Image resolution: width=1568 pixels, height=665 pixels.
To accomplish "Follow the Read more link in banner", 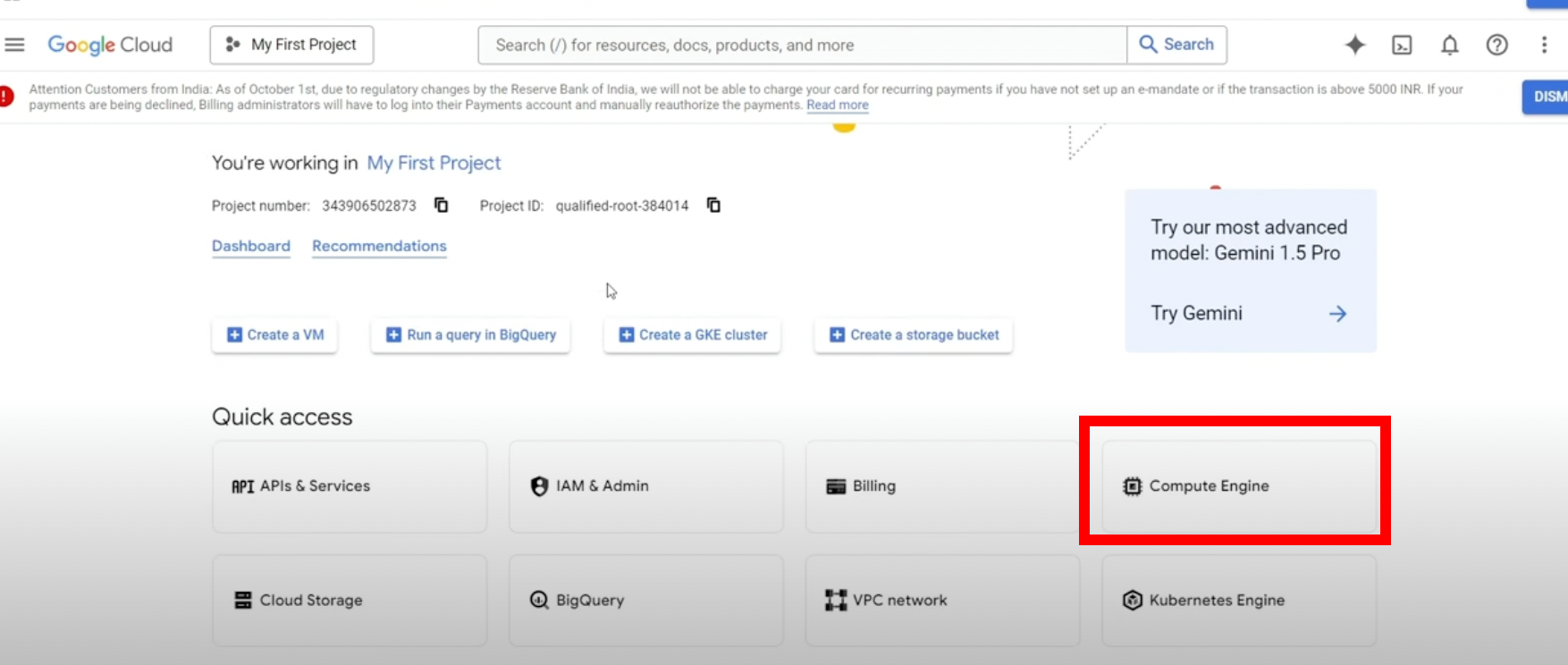I will (837, 105).
